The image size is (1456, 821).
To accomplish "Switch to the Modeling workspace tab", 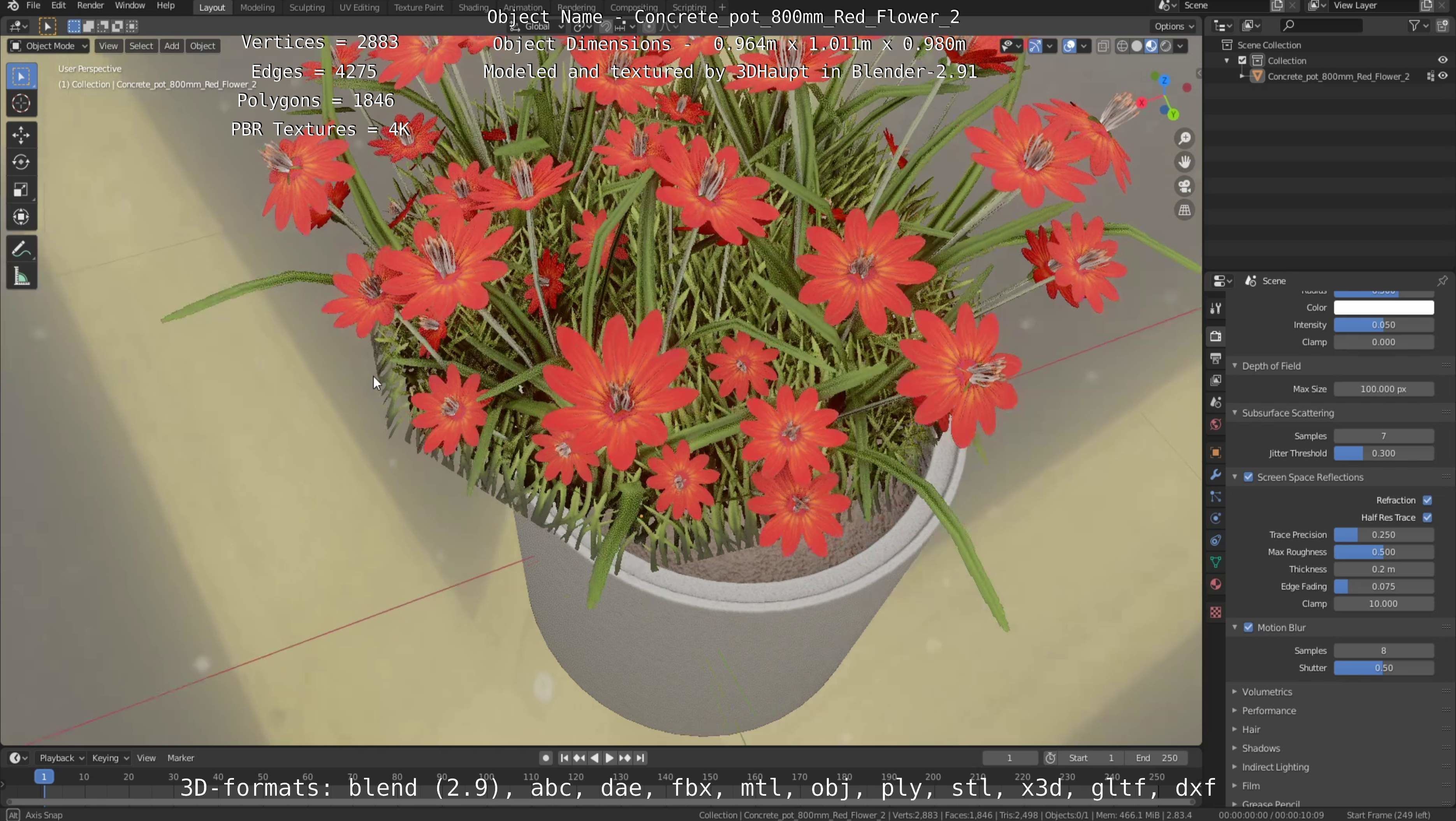I will [257, 7].
